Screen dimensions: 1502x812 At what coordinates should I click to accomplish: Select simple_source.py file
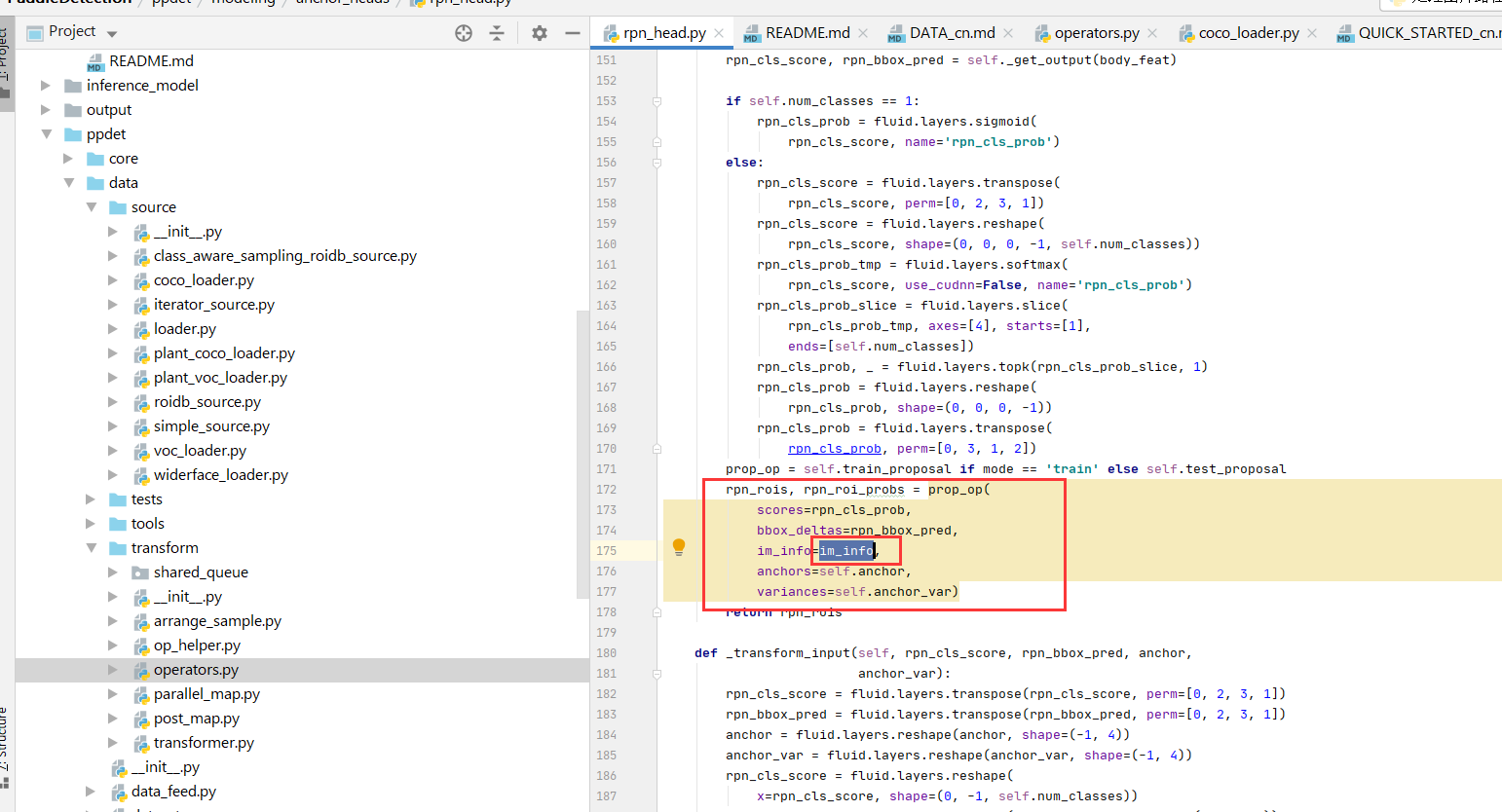point(211,426)
